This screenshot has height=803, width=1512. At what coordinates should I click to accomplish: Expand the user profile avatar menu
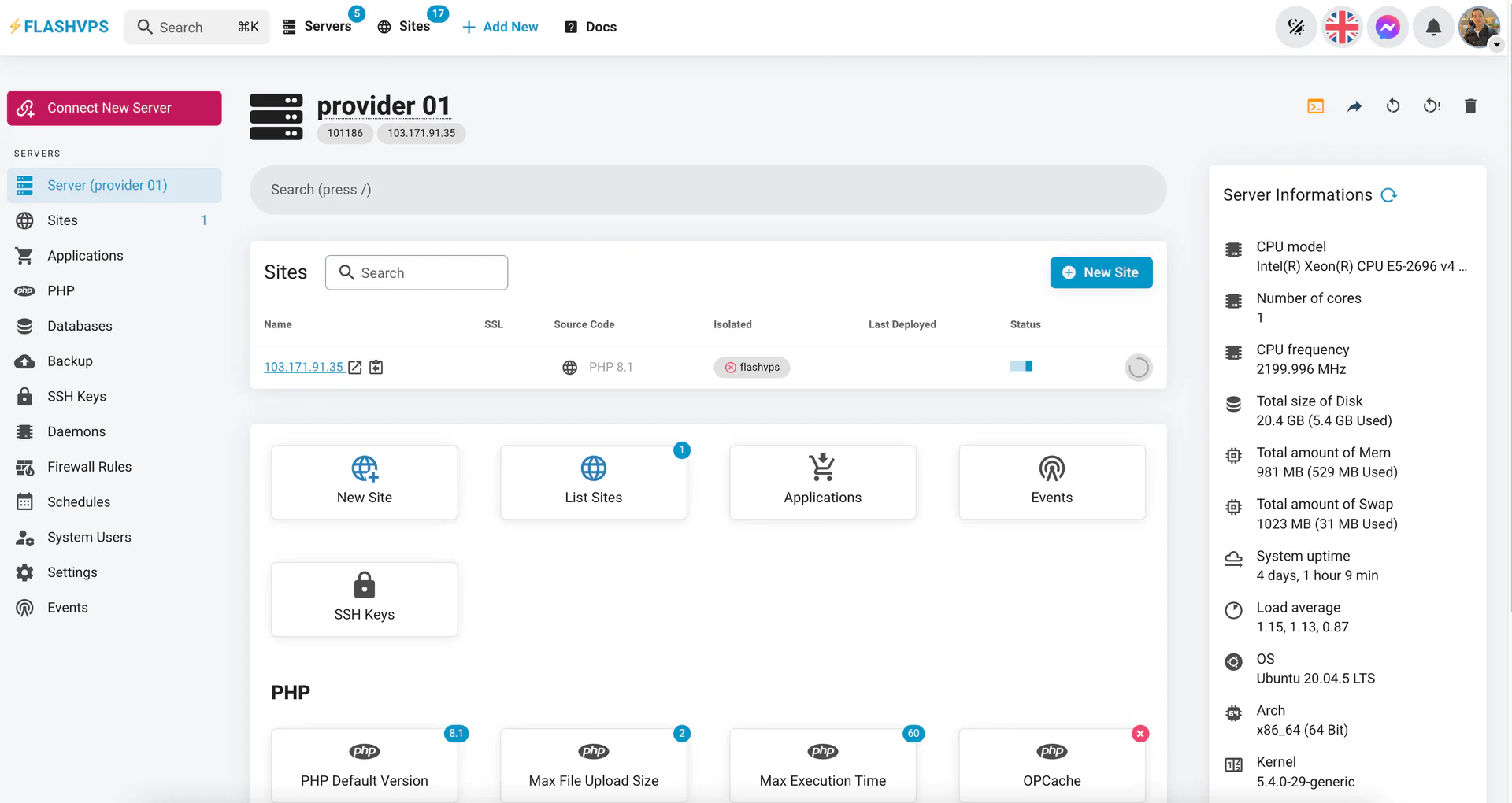point(1479,28)
